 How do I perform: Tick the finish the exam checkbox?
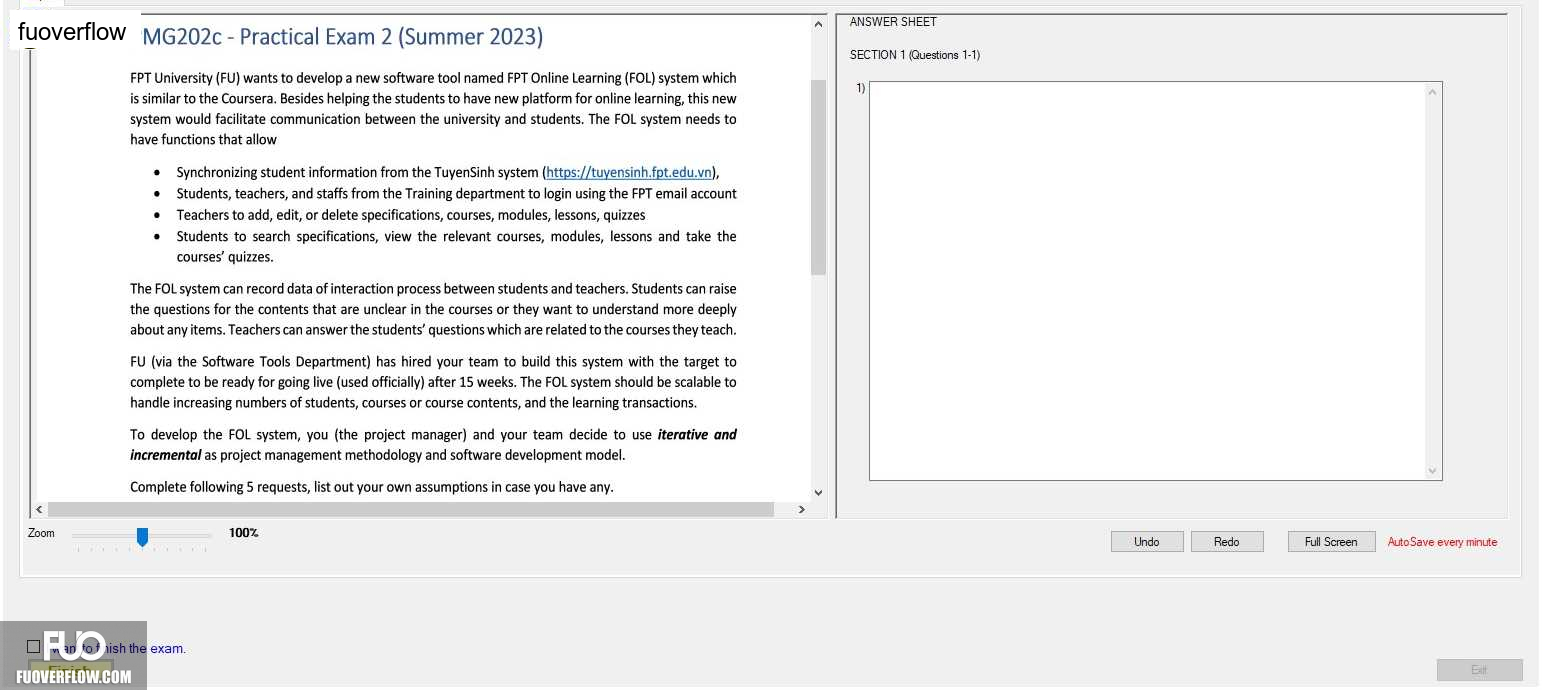click(34, 647)
